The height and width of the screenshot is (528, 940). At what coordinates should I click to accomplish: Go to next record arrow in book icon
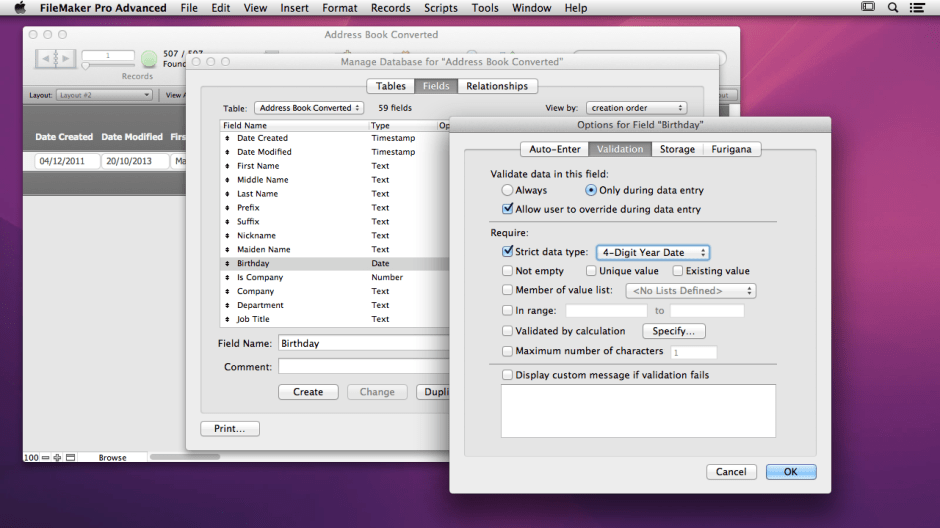[x=66, y=59]
